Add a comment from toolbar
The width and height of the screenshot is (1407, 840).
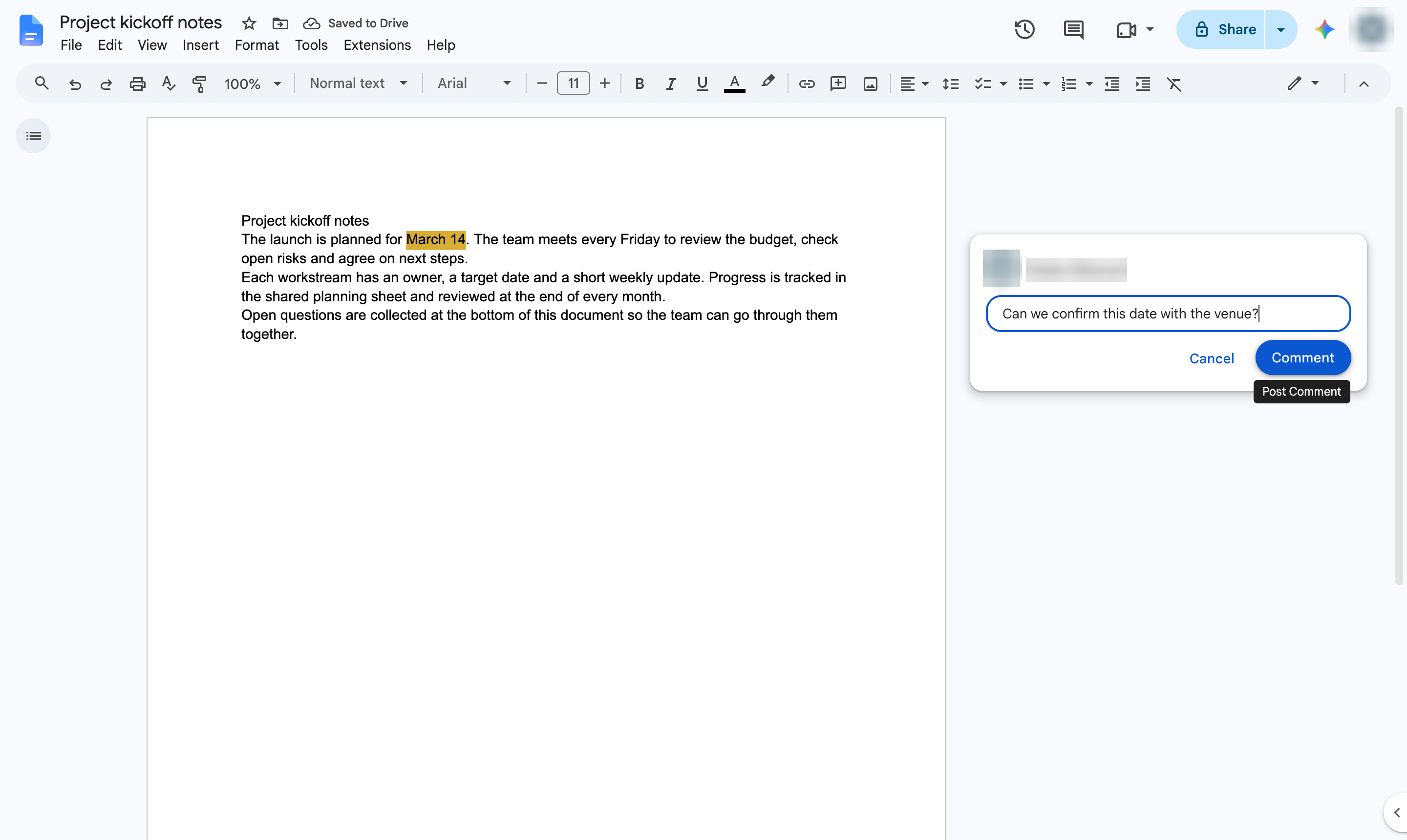(838, 84)
